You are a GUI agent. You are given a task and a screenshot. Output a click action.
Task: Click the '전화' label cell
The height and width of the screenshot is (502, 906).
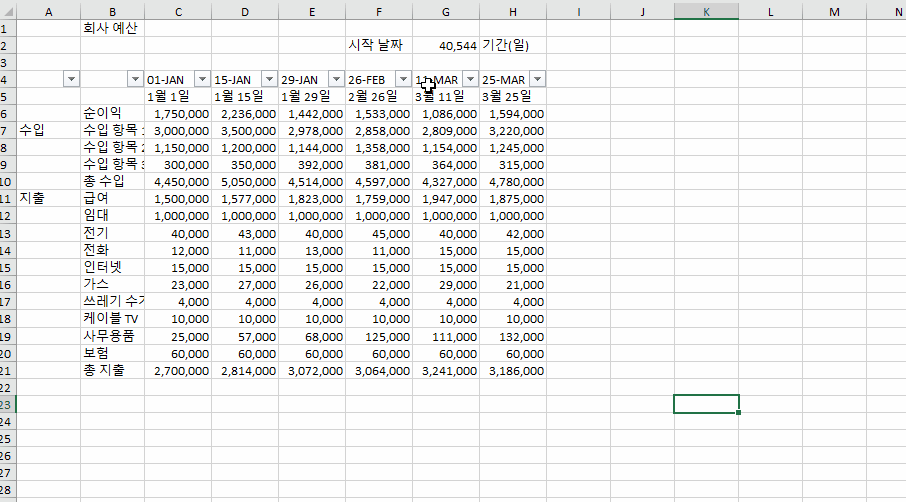pyautogui.click(x=112, y=251)
